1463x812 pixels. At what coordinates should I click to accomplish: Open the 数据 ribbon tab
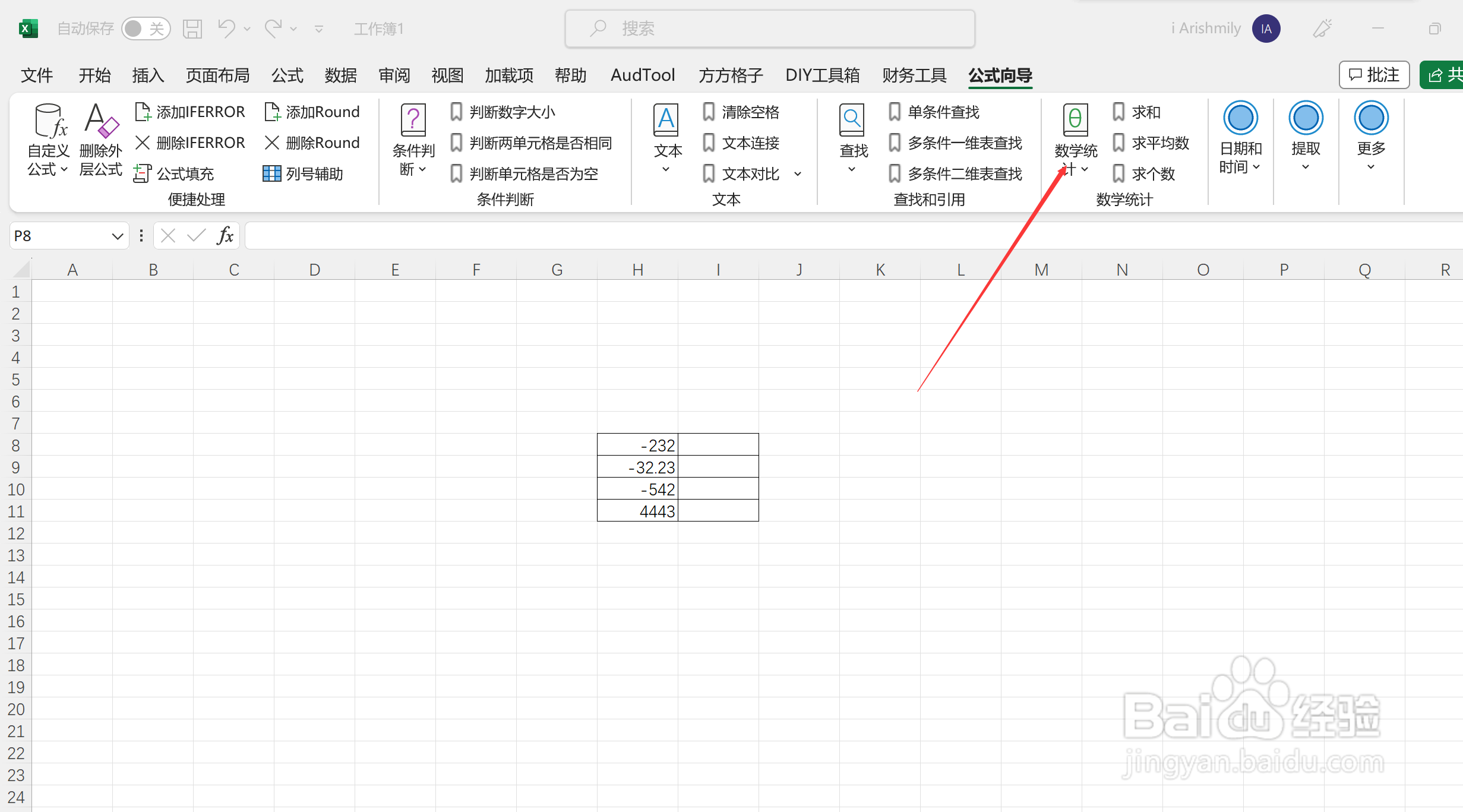click(x=340, y=75)
